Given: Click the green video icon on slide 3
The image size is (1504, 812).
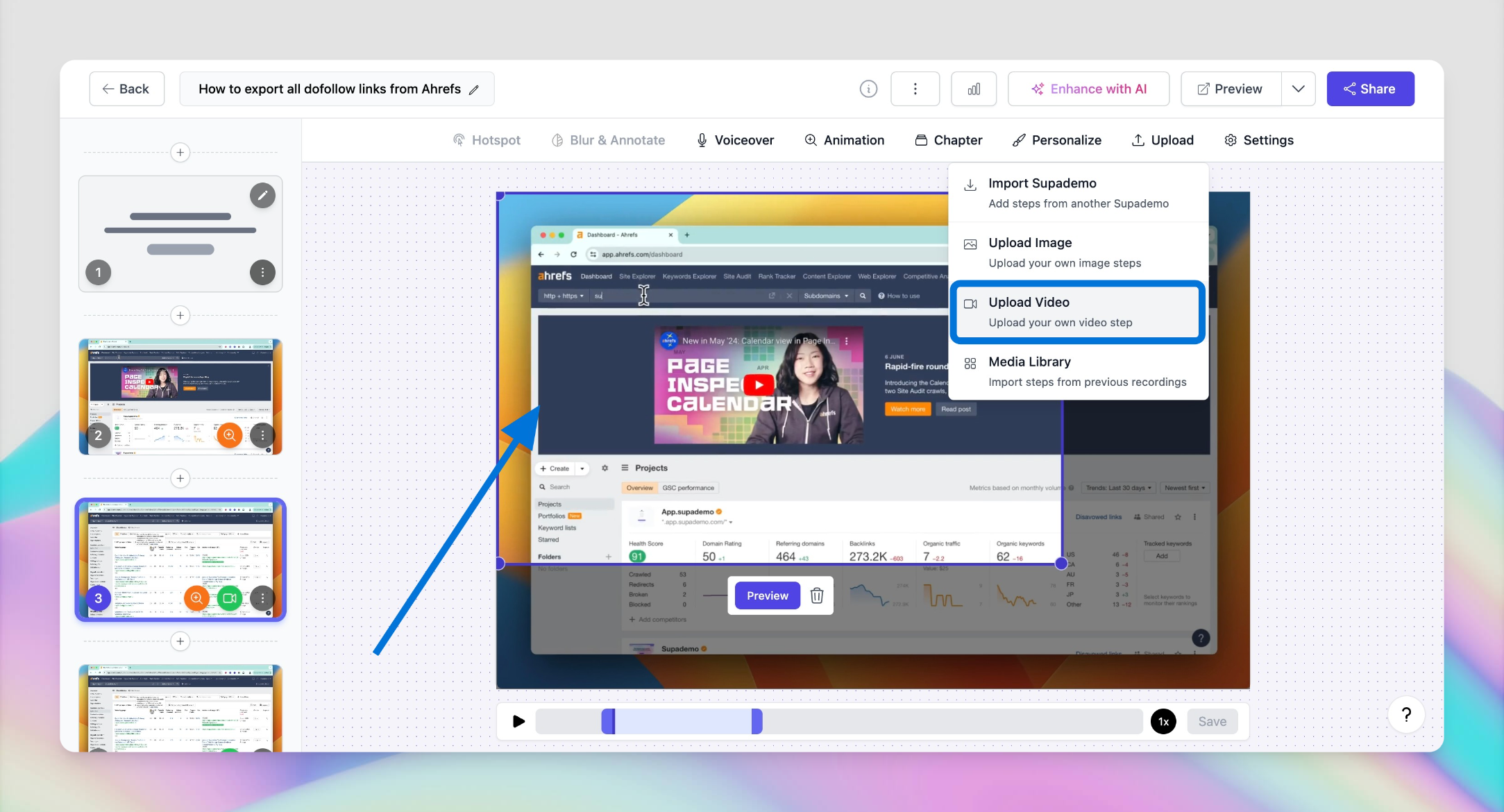Looking at the screenshot, I should (x=230, y=598).
